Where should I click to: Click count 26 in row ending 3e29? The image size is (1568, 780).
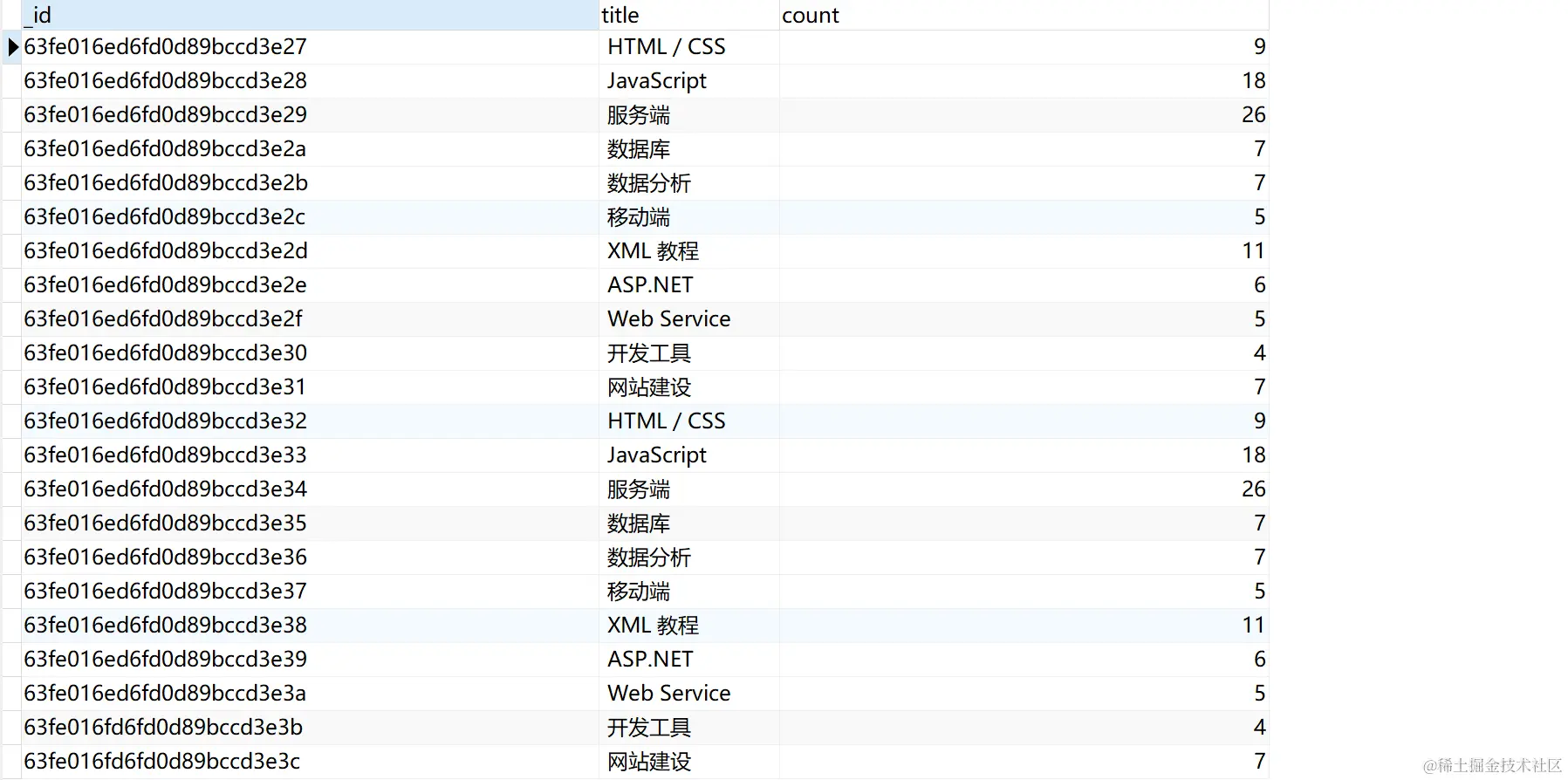(x=1024, y=115)
